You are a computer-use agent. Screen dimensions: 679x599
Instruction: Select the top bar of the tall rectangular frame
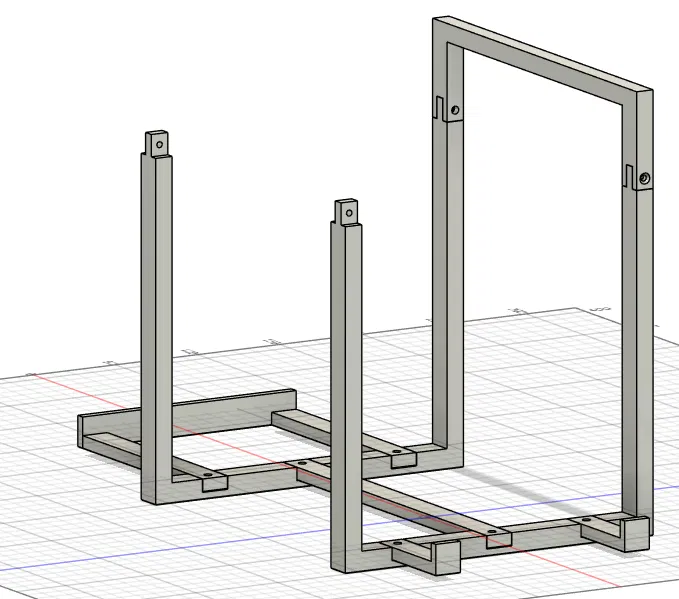(543, 60)
